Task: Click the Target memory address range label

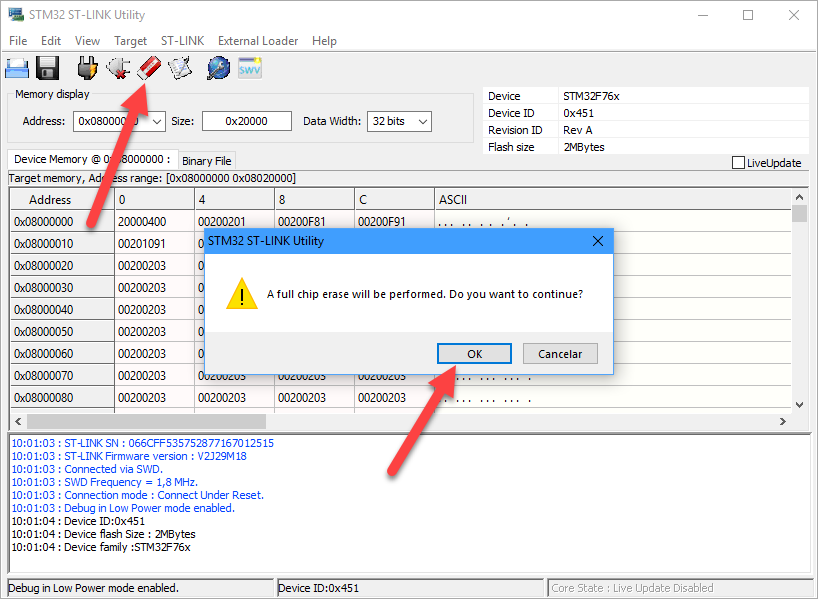Action: coord(152,178)
